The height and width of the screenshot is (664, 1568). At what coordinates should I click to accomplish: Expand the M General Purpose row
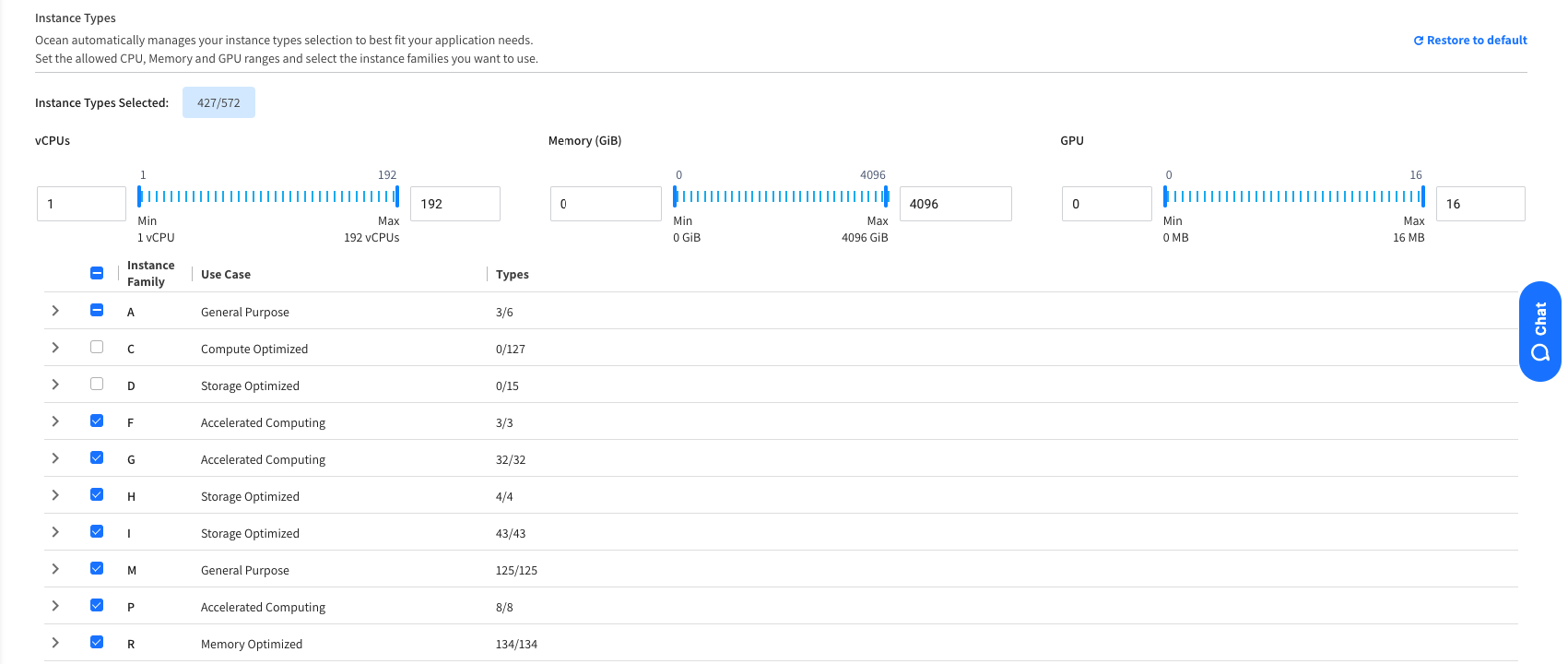coord(55,569)
